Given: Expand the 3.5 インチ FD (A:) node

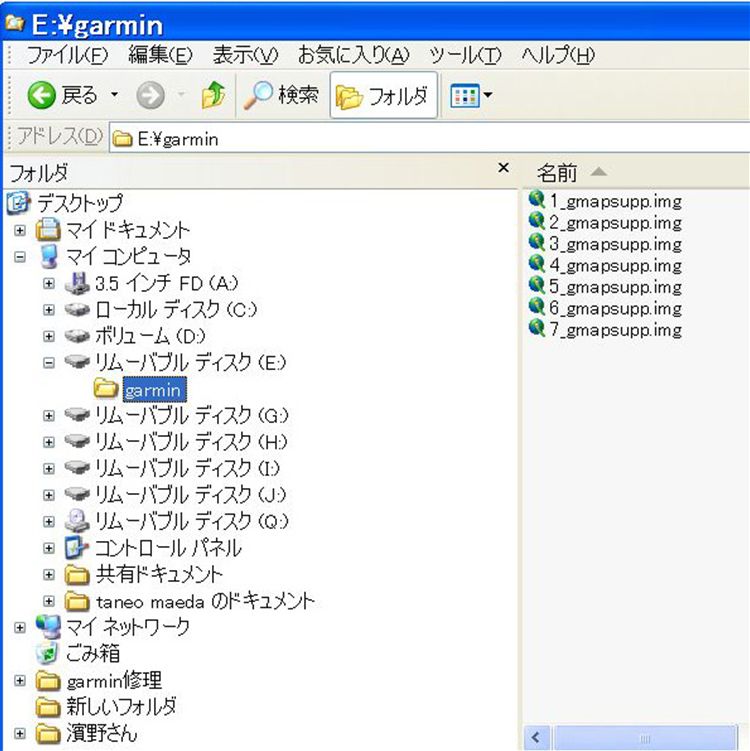Looking at the screenshot, I should [48, 284].
